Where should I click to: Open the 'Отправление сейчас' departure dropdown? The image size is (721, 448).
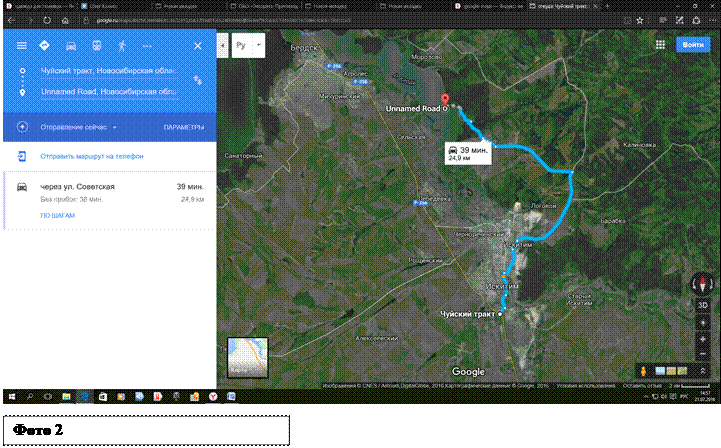pos(78,127)
